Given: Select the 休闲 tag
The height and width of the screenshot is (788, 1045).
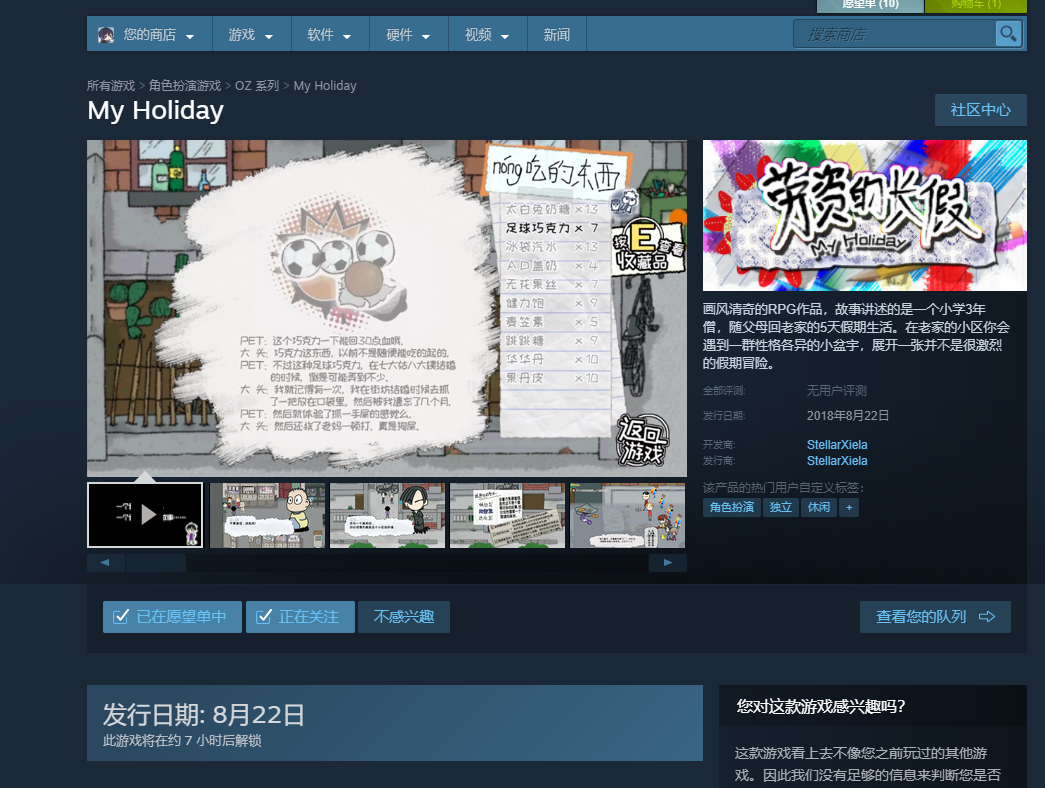Looking at the screenshot, I should coord(819,507).
